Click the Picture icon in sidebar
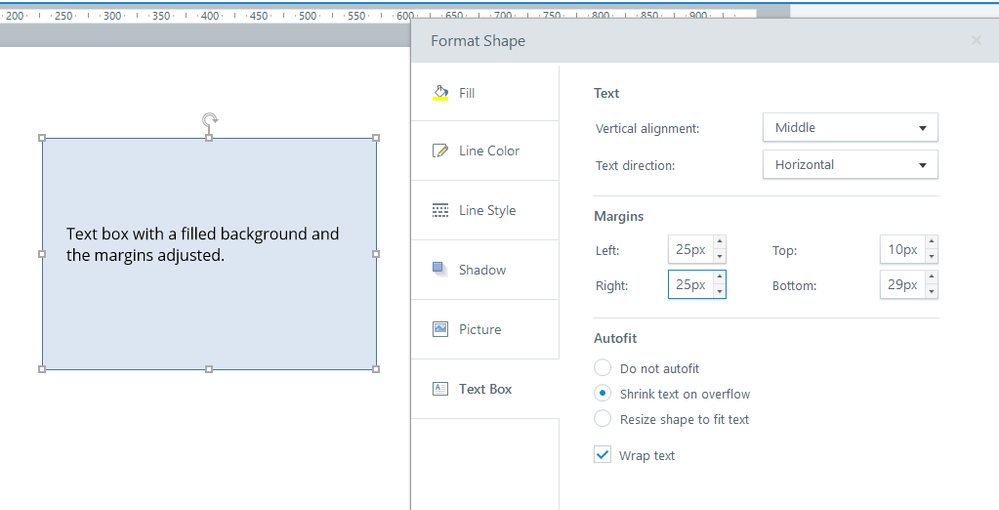This screenshot has width=999, height=510. tap(440, 329)
